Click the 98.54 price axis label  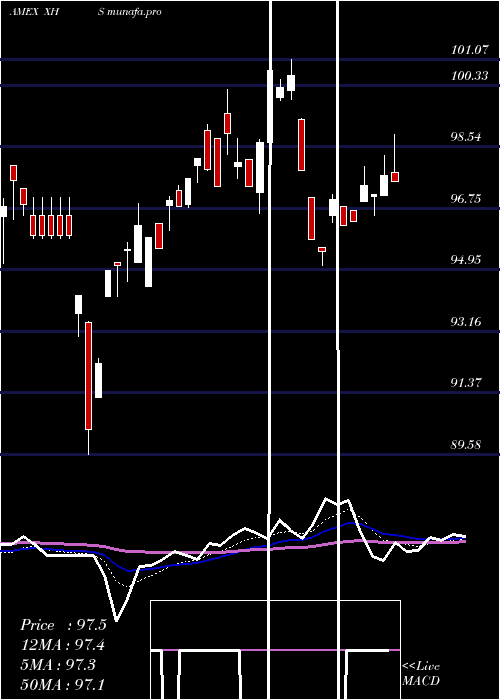(466, 137)
